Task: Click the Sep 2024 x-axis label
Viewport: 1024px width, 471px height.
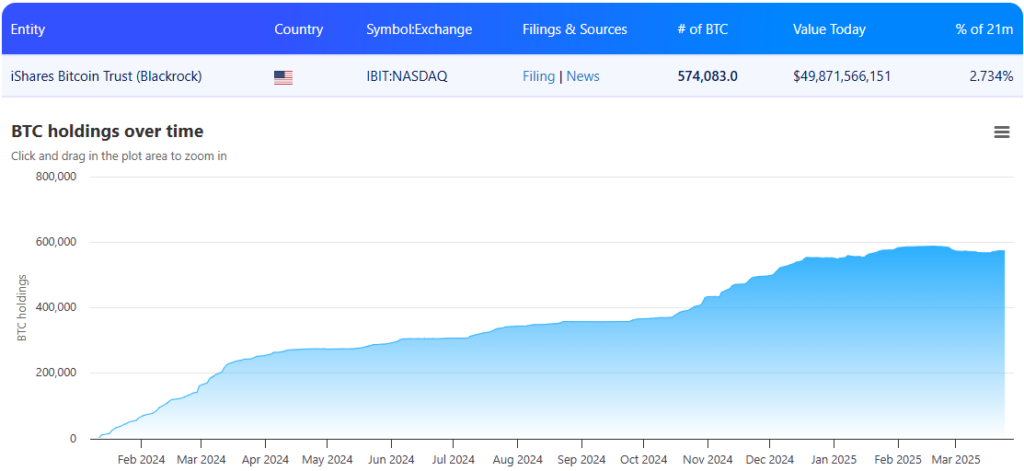Action: [579, 459]
